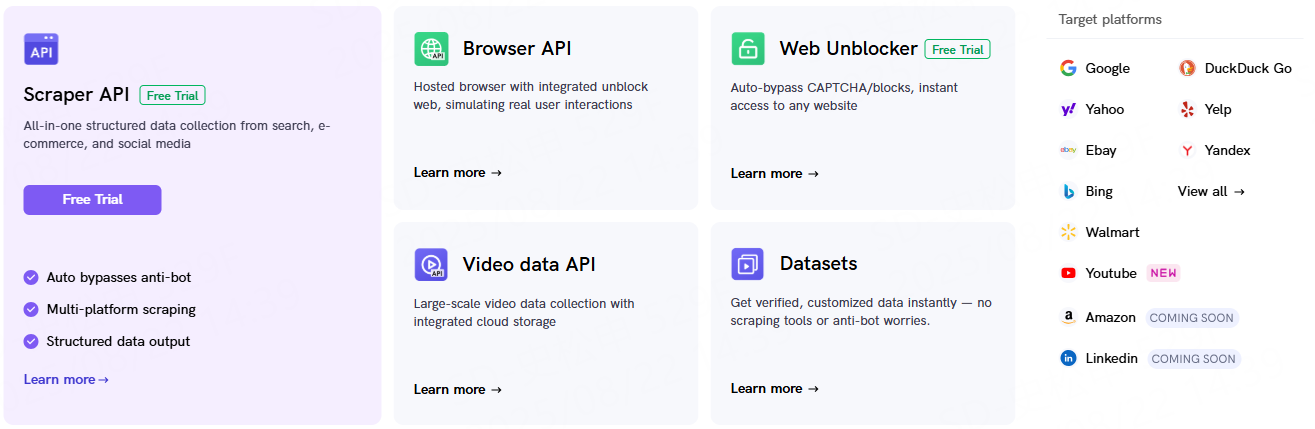The height and width of the screenshot is (429, 1315).
Task: Click the Web Unblocker padlock icon
Action: tap(747, 49)
